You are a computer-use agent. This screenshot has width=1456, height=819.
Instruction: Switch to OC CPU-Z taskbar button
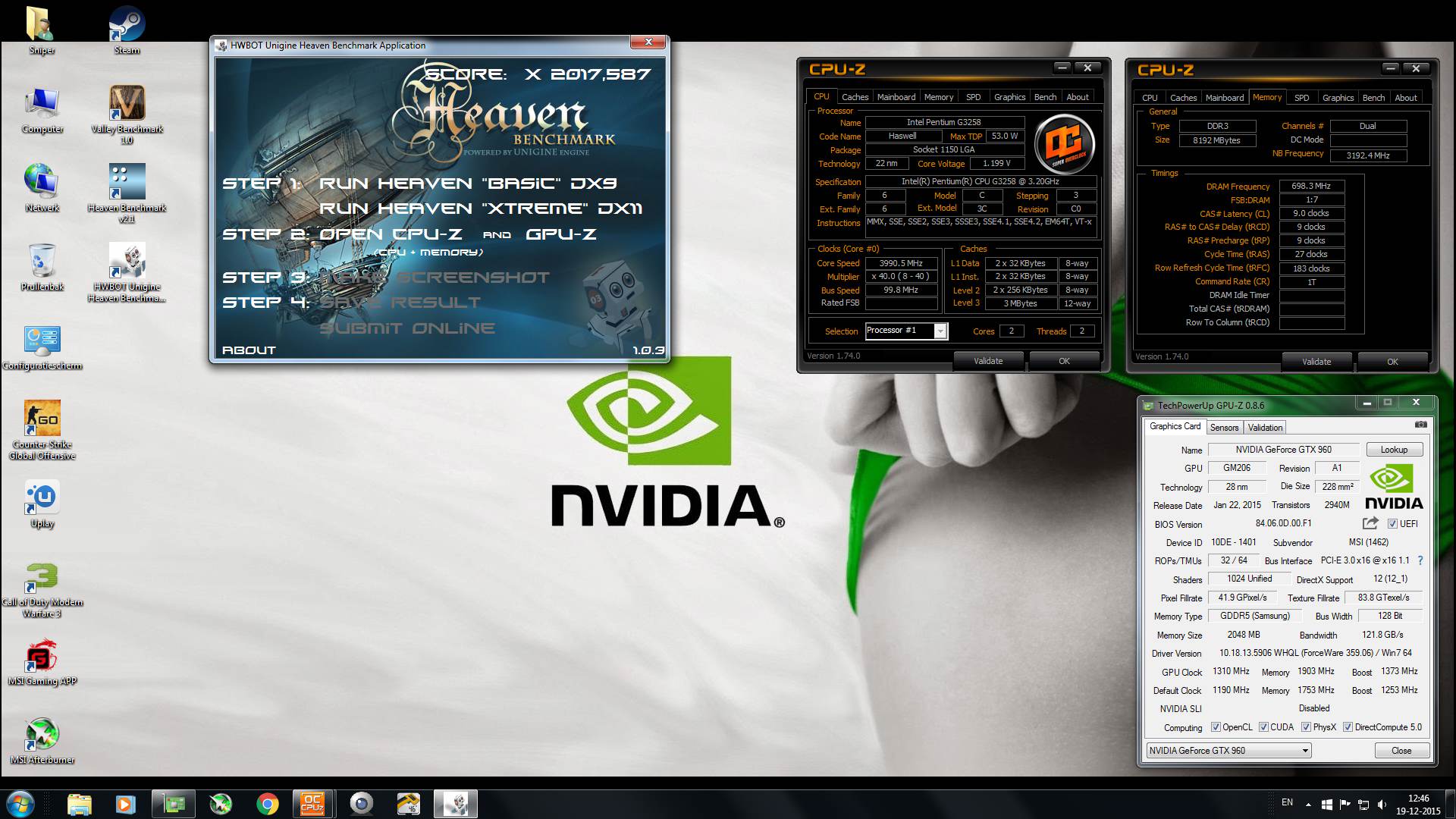[x=313, y=804]
